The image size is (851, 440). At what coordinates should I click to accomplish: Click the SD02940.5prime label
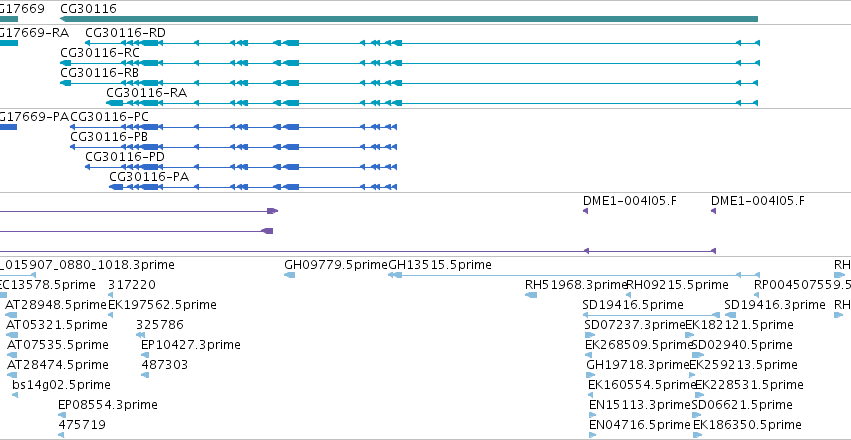pos(742,345)
